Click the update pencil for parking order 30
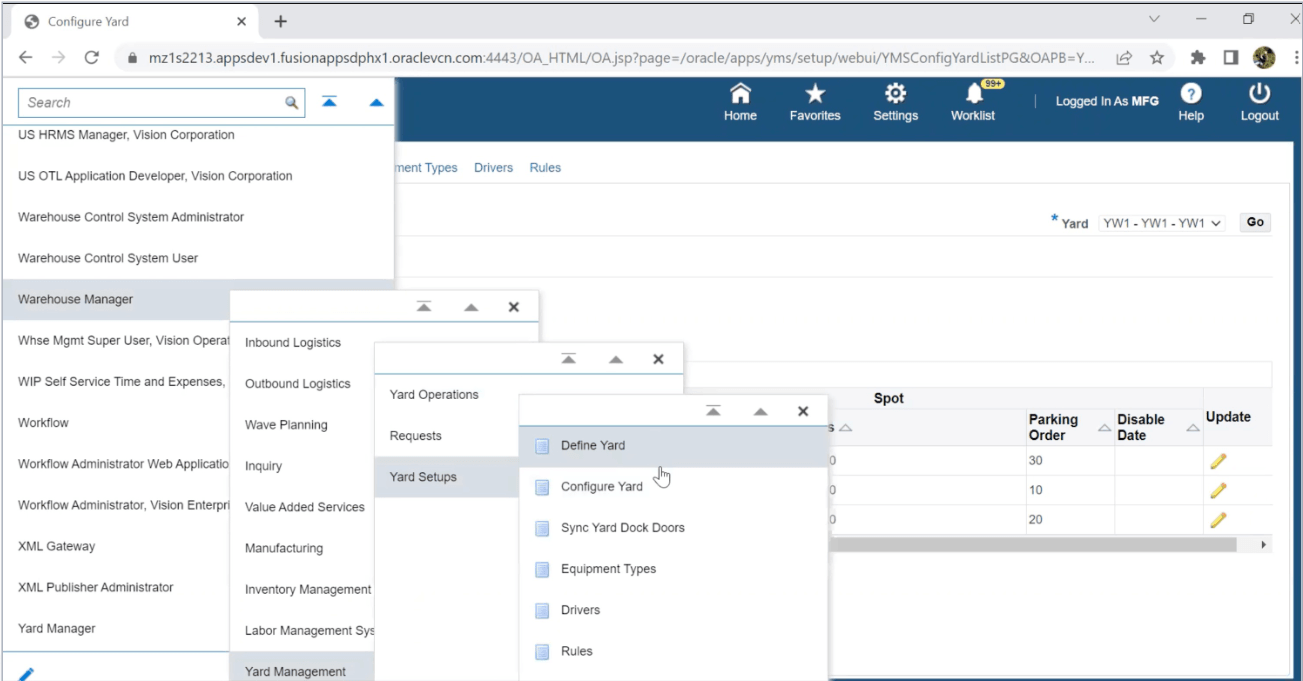Viewport: 1303px width, 681px height. point(1217,461)
